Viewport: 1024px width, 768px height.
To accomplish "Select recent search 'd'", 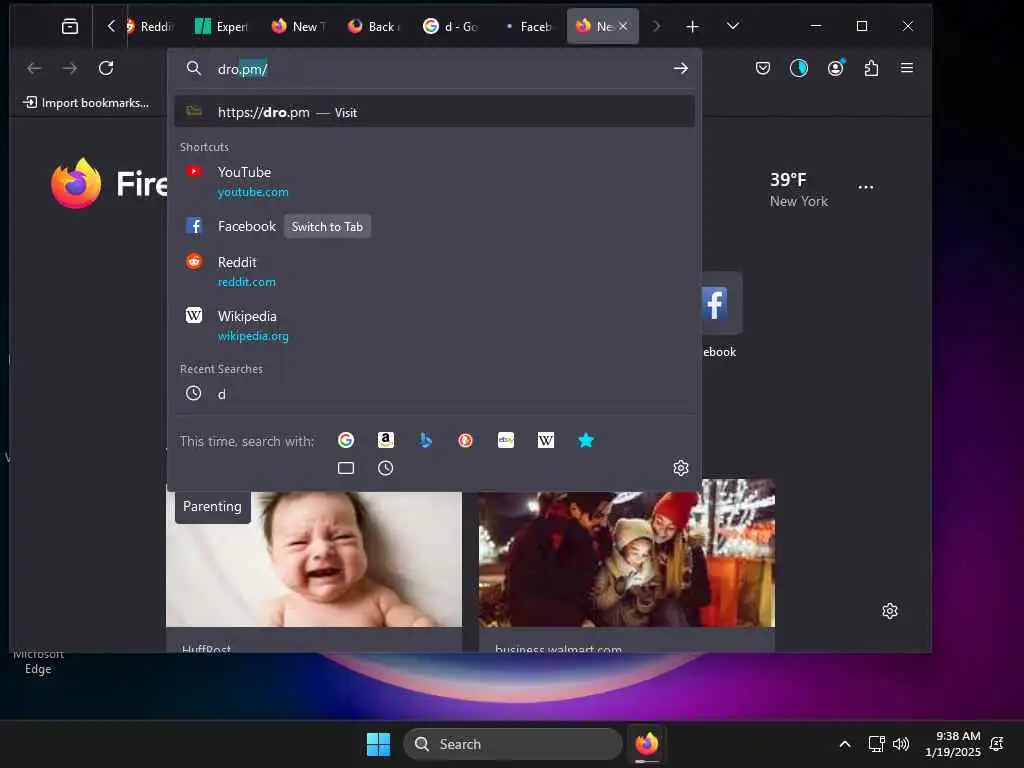I will (x=434, y=394).
